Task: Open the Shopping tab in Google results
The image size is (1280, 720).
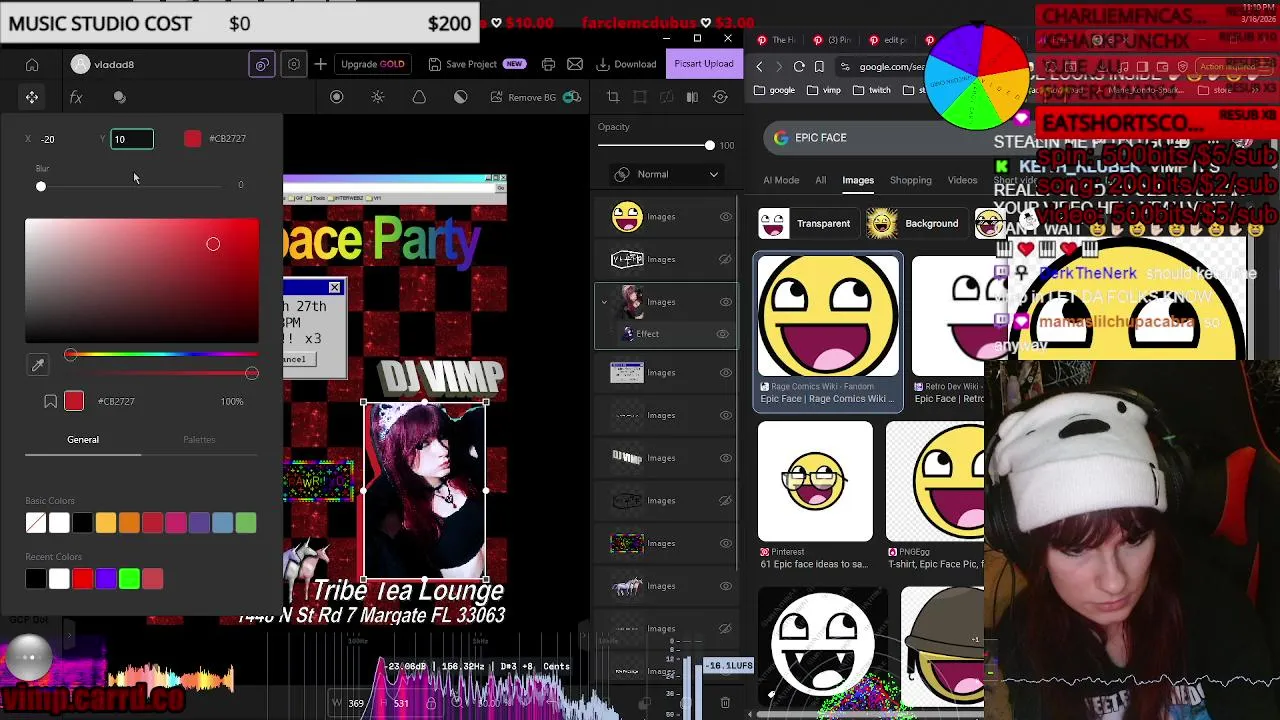Action: click(911, 180)
